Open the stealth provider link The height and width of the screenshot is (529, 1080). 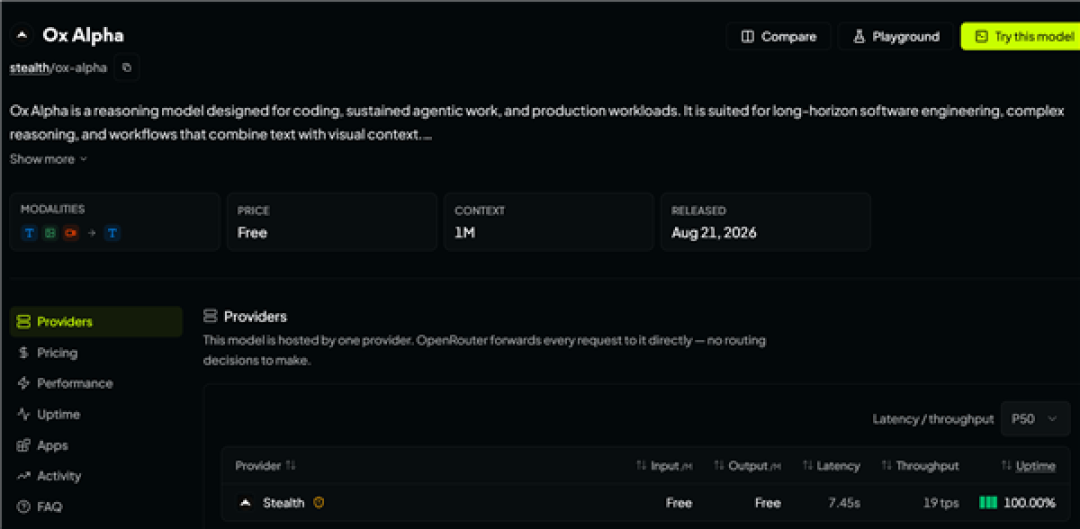30,68
